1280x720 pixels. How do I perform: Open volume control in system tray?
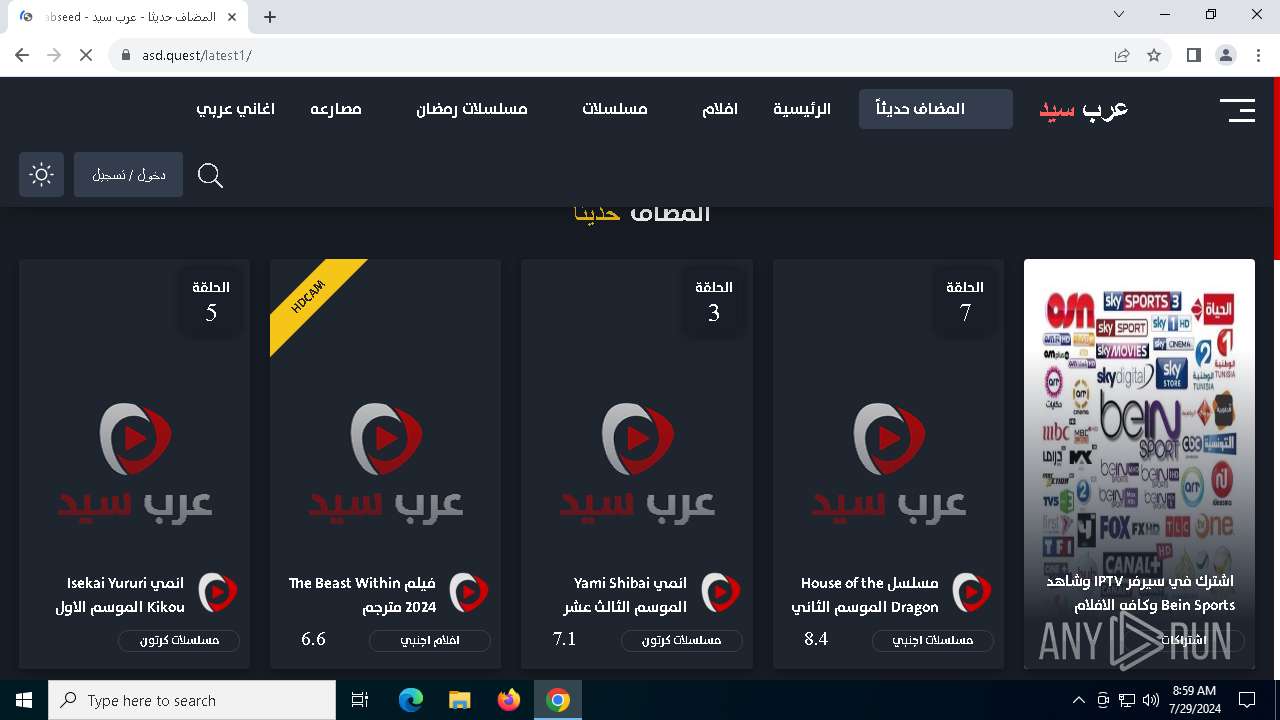pos(1151,700)
